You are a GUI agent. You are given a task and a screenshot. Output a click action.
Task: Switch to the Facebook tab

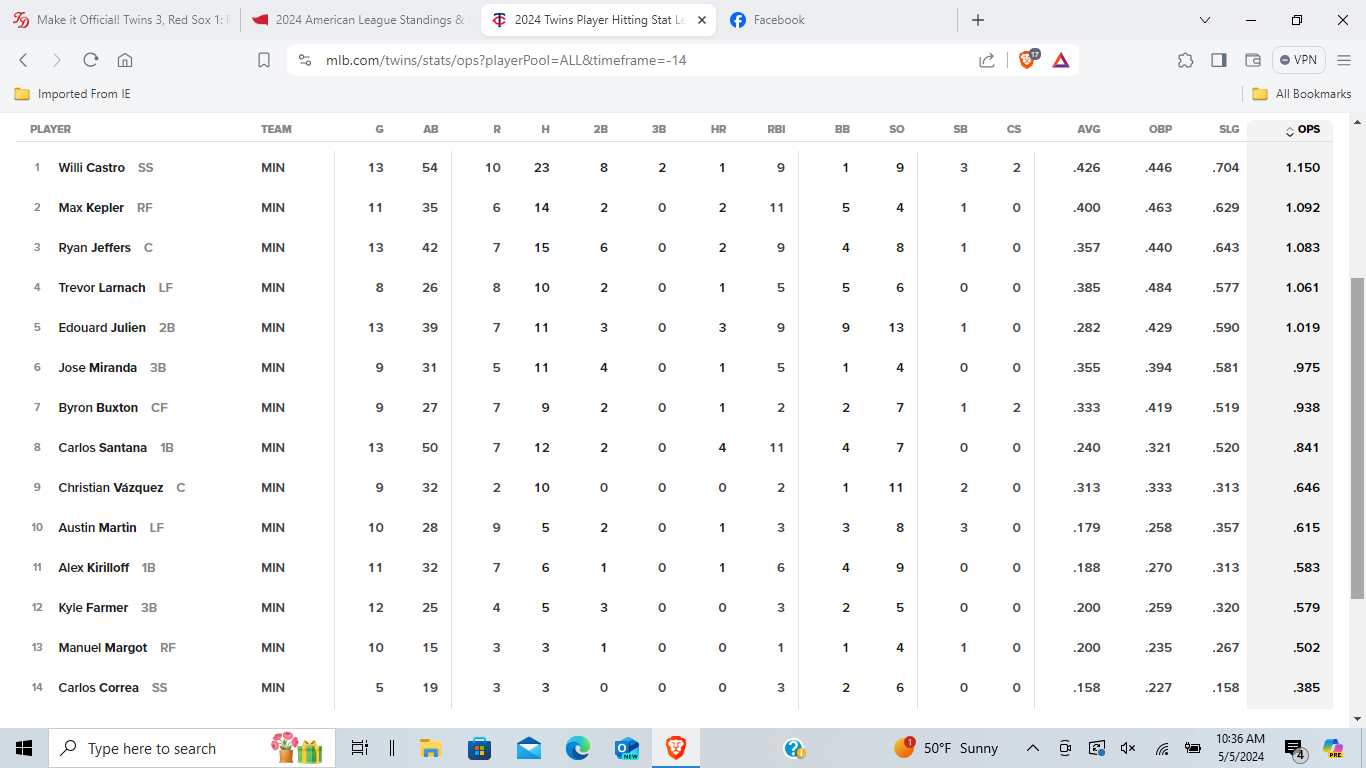pyautogui.click(x=779, y=20)
